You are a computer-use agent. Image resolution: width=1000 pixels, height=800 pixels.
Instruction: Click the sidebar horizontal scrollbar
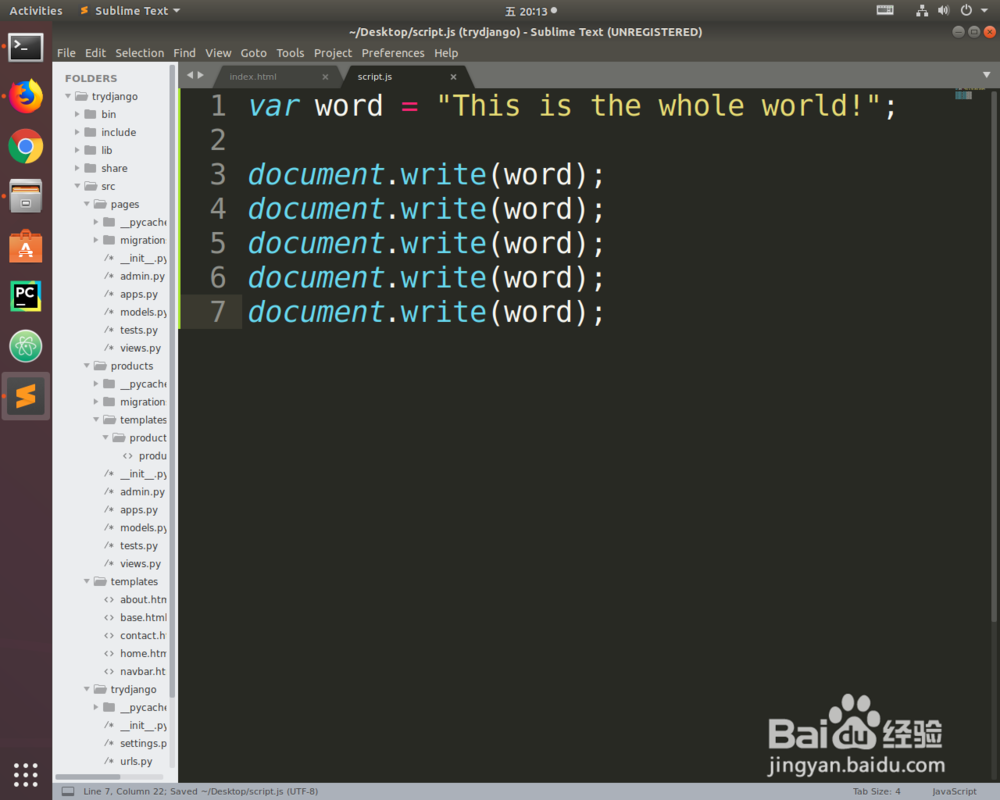(x=87, y=776)
